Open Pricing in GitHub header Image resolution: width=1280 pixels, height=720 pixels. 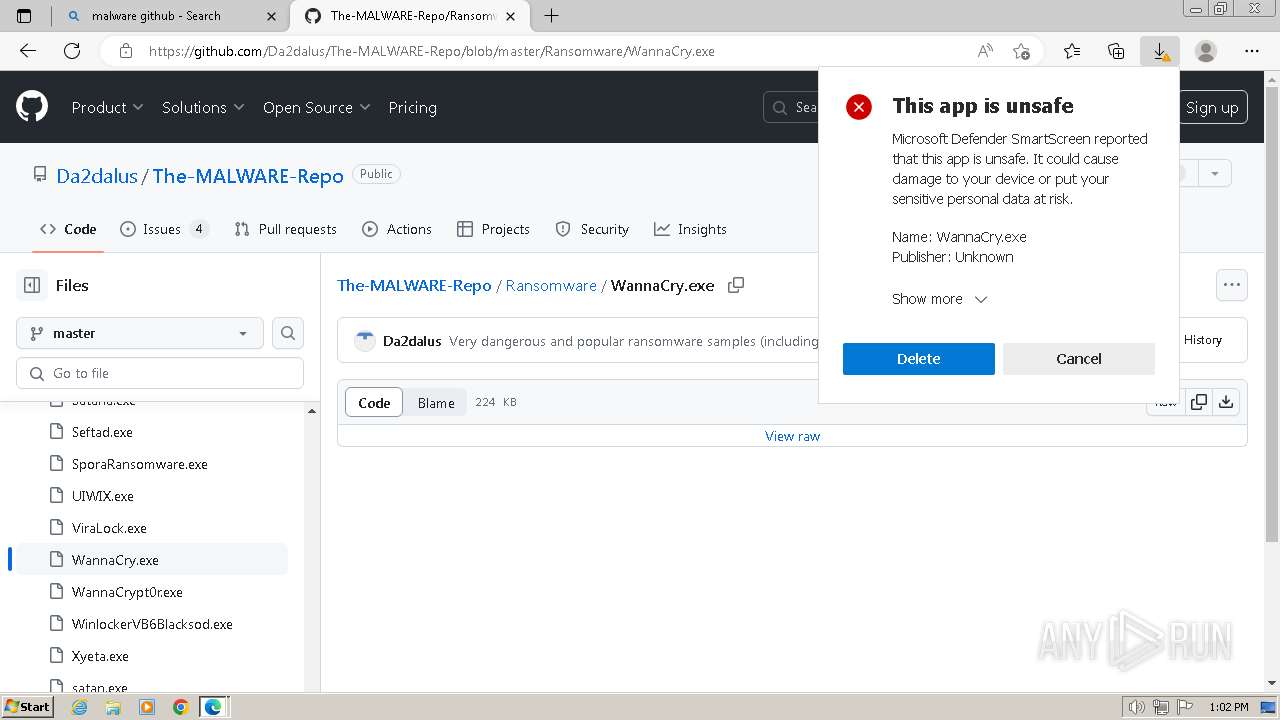click(412, 107)
